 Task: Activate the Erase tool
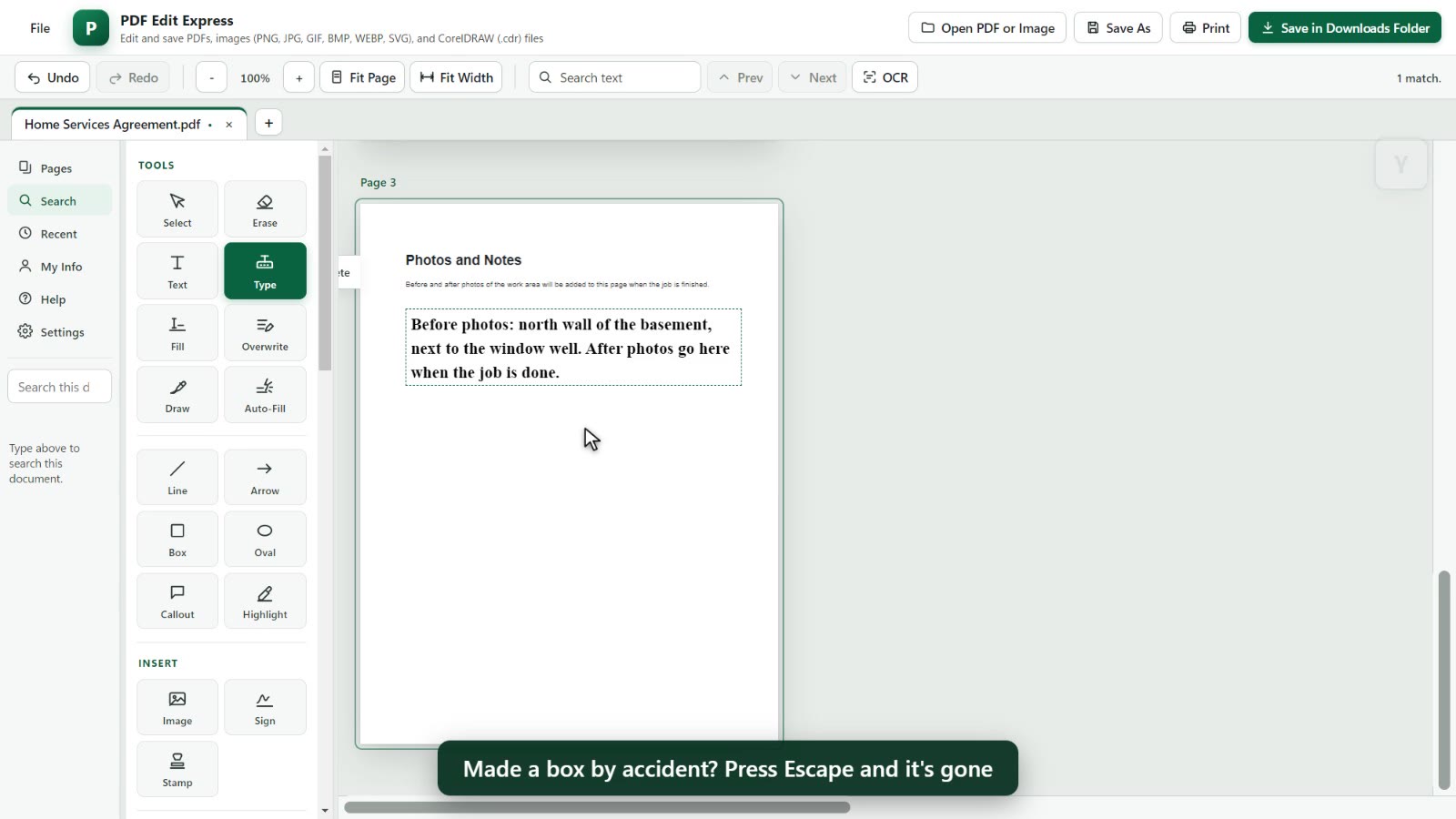click(265, 209)
